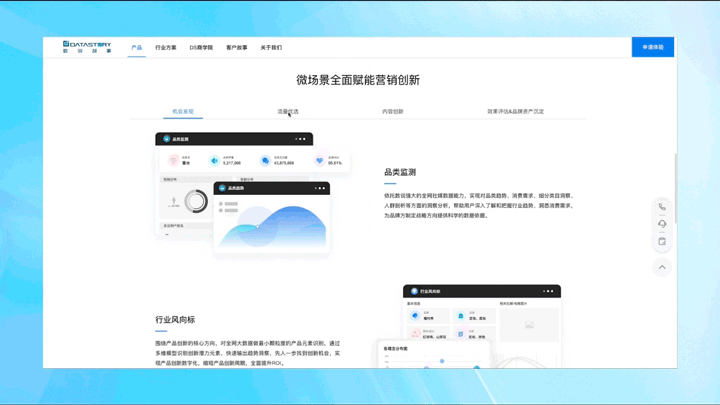Click the image placeholder thumbnail
720x405 pixels.
(529, 325)
